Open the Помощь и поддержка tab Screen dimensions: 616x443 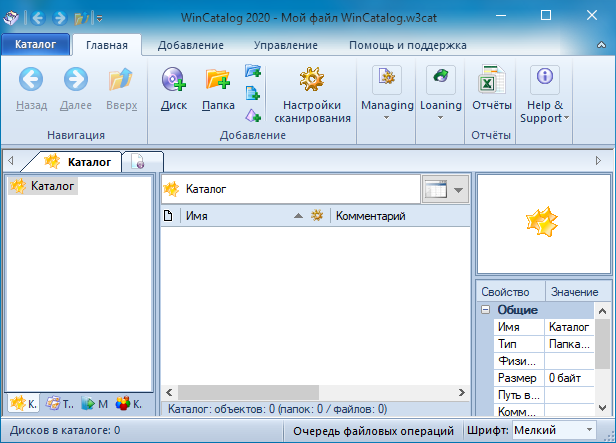(x=407, y=45)
